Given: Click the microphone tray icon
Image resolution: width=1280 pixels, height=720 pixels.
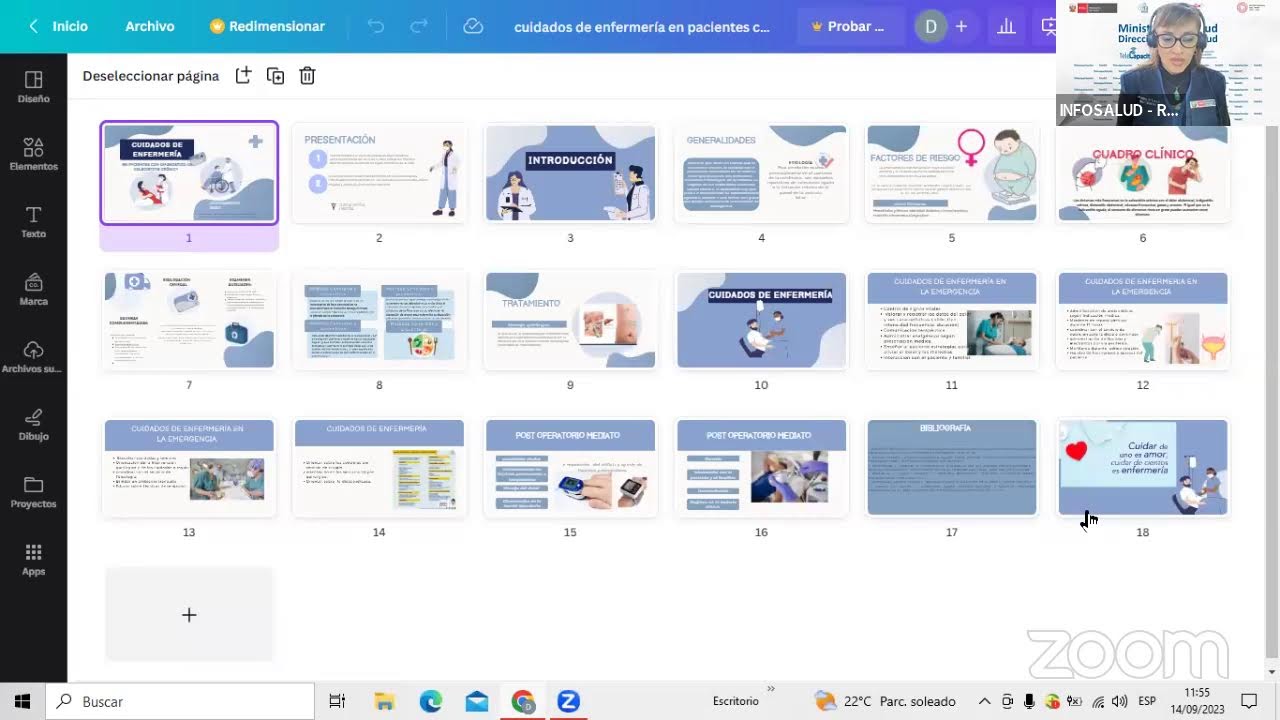Looking at the screenshot, I should coord(1029,701).
